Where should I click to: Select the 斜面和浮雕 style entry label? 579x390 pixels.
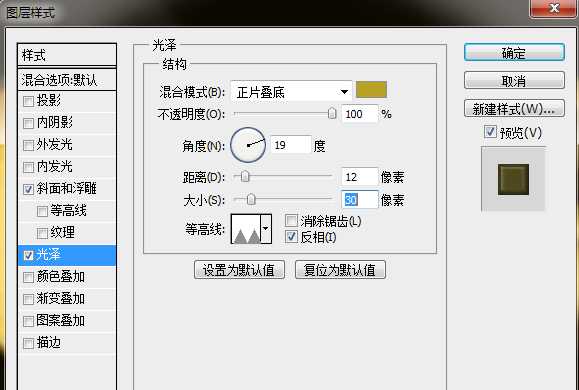click(x=66, y=189)
